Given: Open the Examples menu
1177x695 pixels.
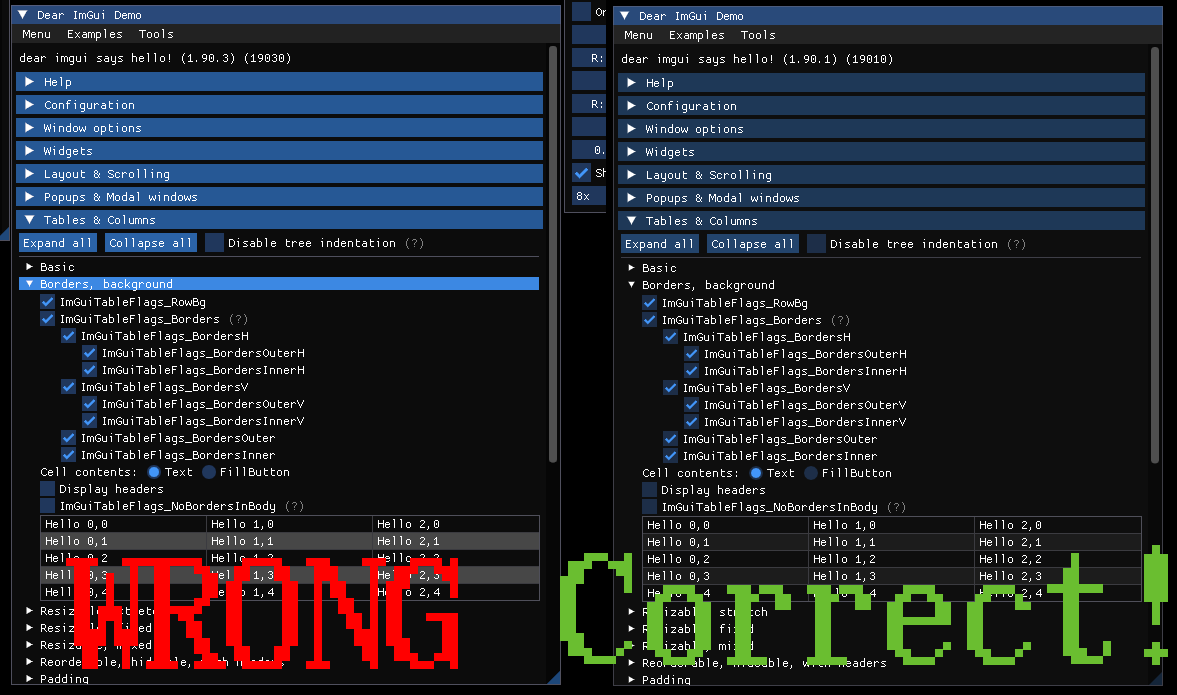Looking at the screenshot, I should (94, 34).
